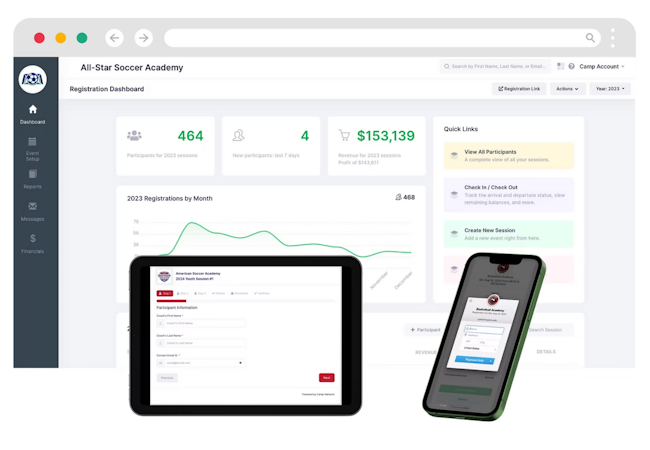Click the Previous button on tablet
This screenshot has height=450, width=650.
pos(167,378)
